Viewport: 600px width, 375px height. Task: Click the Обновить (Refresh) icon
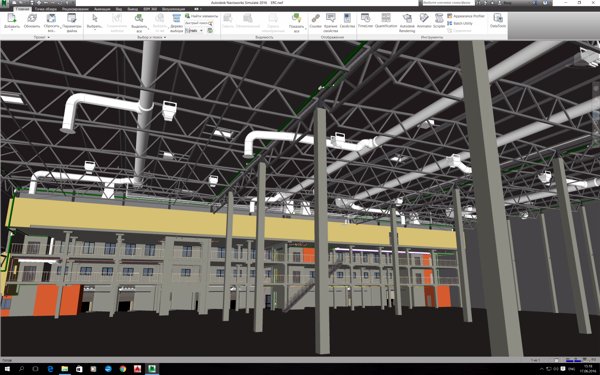[32, 19]
